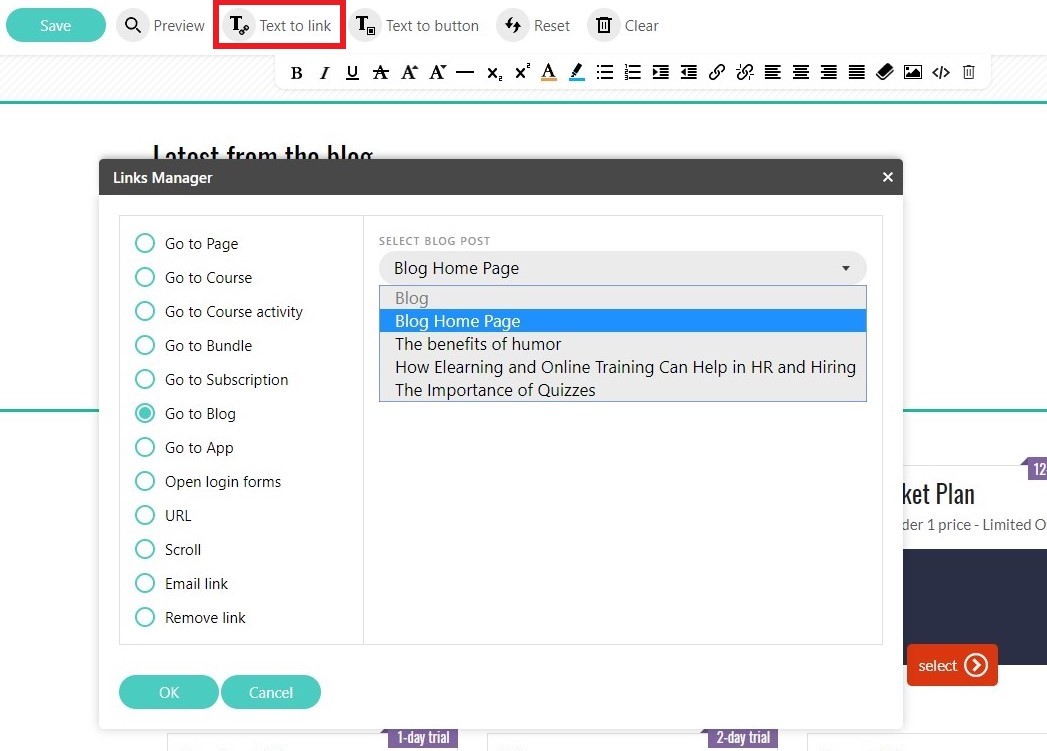Apply italic formatting
The width and height of the screenshot is (1047, 751).
325,73
